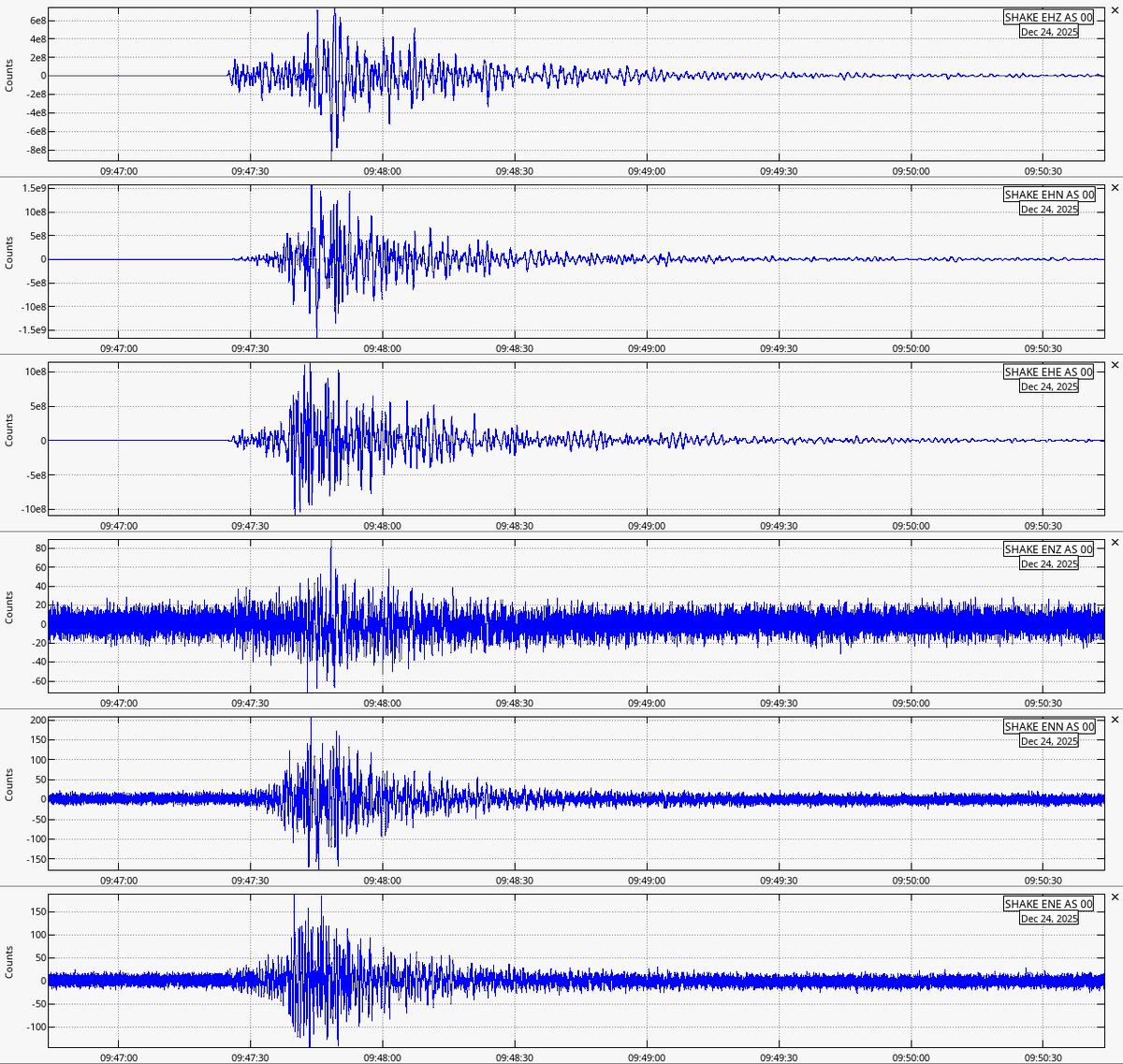
Task: Click the Dec 24, 2025 date in ENZ panel
Action: click(1049, 564)
